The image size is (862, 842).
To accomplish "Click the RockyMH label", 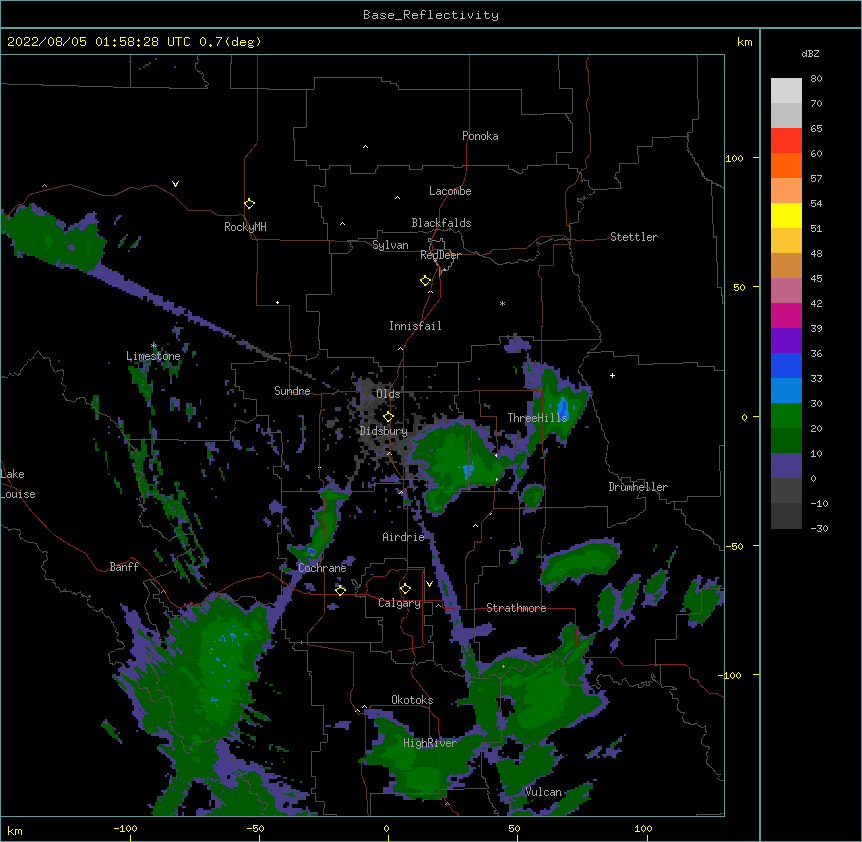I will tap(245, 227).
